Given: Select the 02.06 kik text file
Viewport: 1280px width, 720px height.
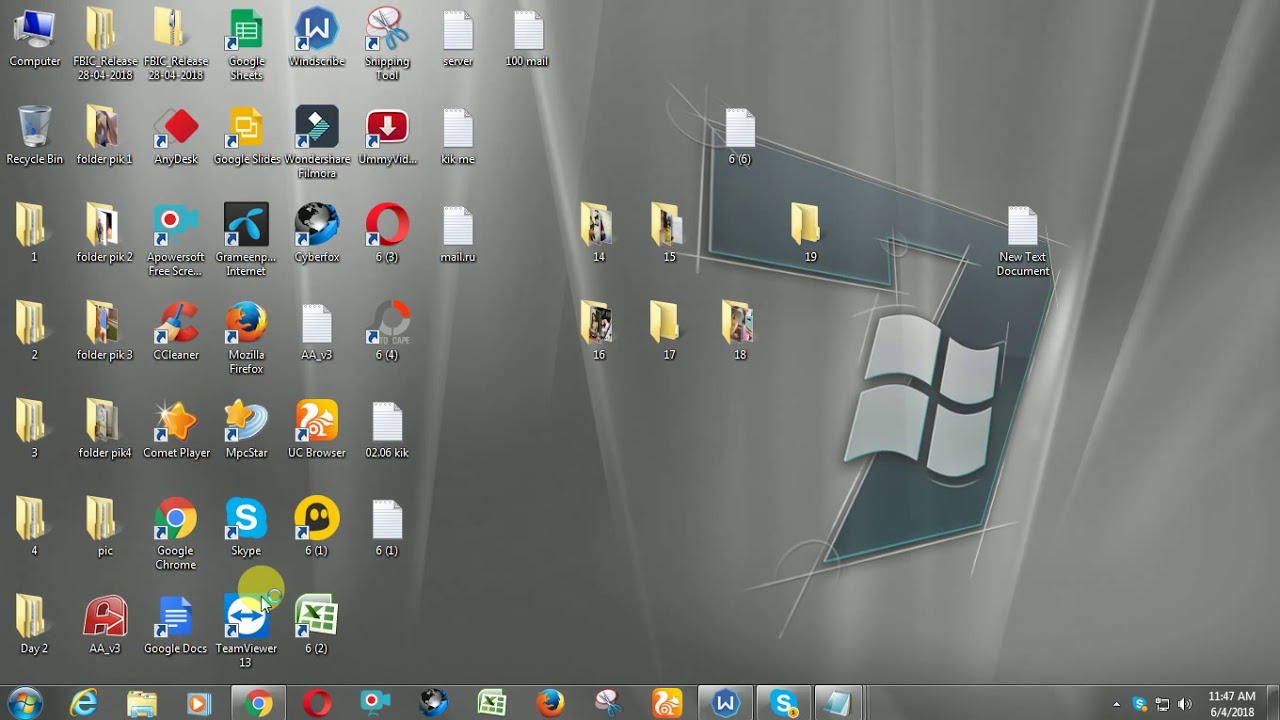Looking at the screenshot, I should pos(387,430).
